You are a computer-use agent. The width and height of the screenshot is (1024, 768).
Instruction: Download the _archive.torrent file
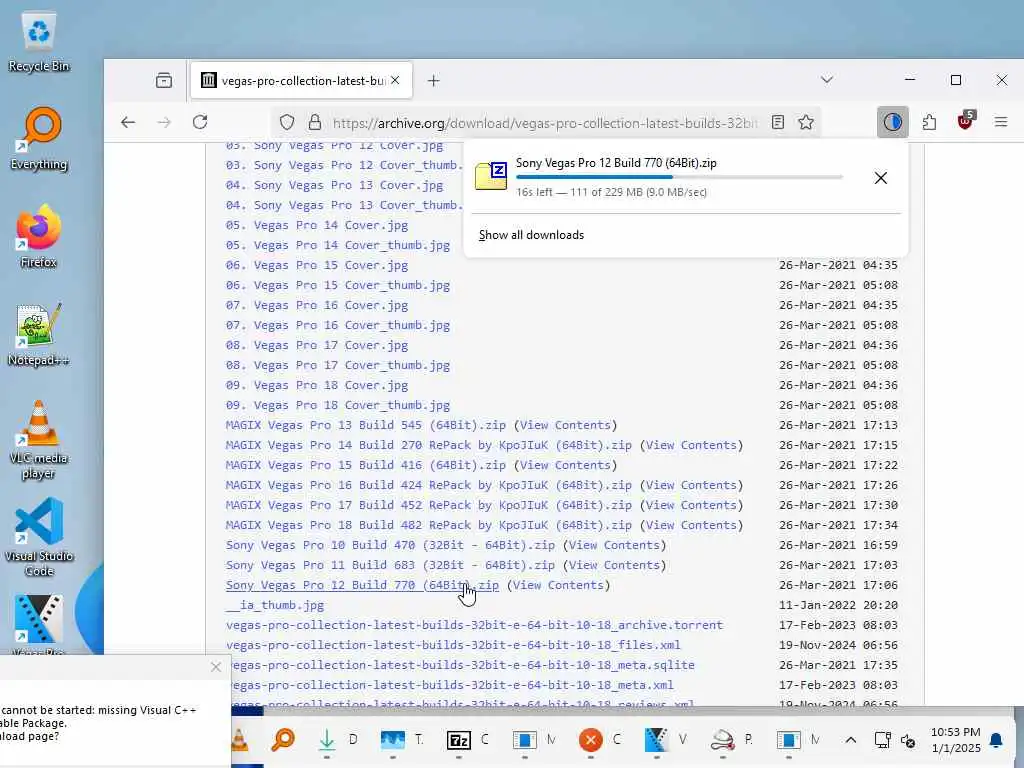point(474,626)
